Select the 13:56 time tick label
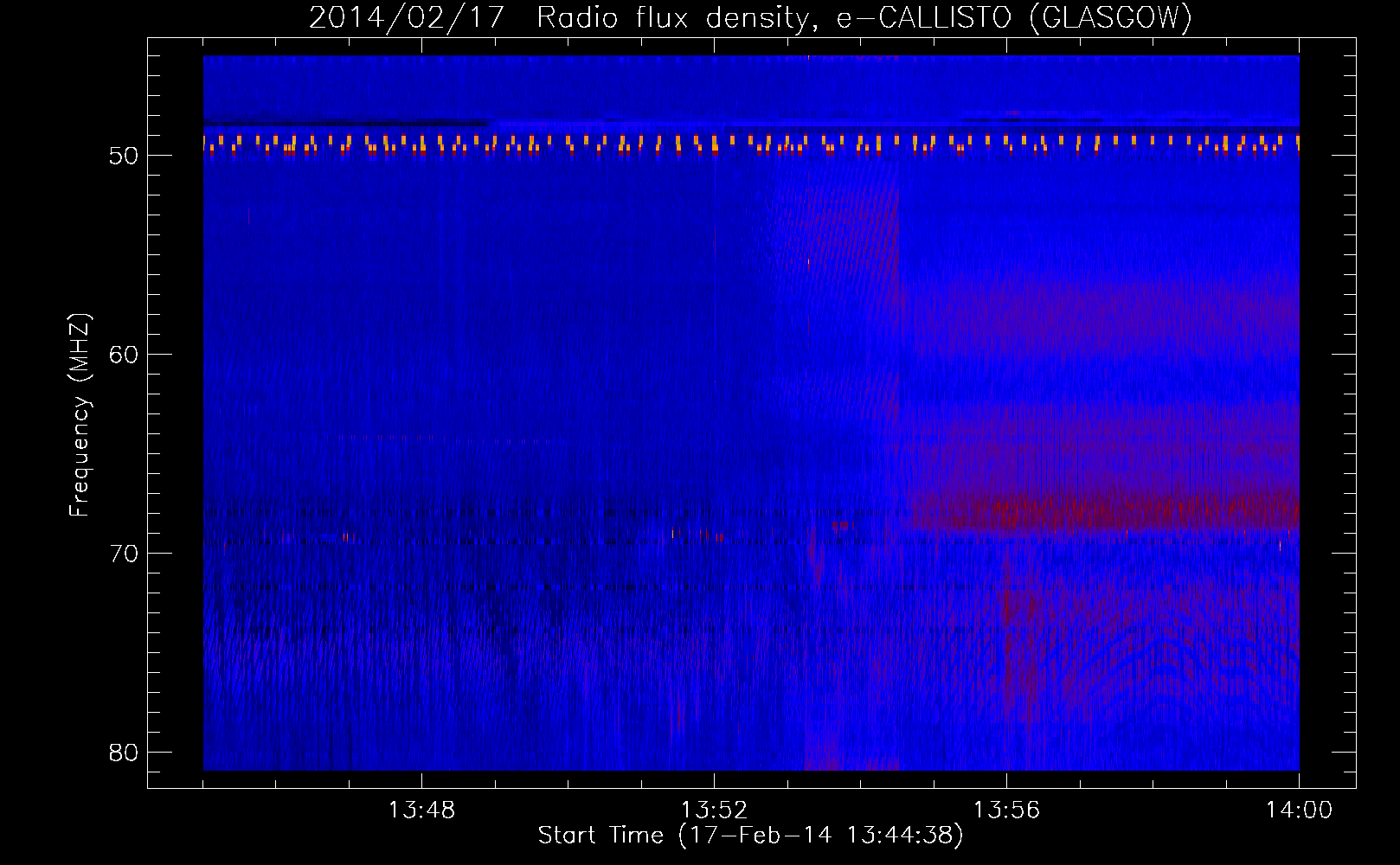The image size is (1400, 865). coord(1006,811)
